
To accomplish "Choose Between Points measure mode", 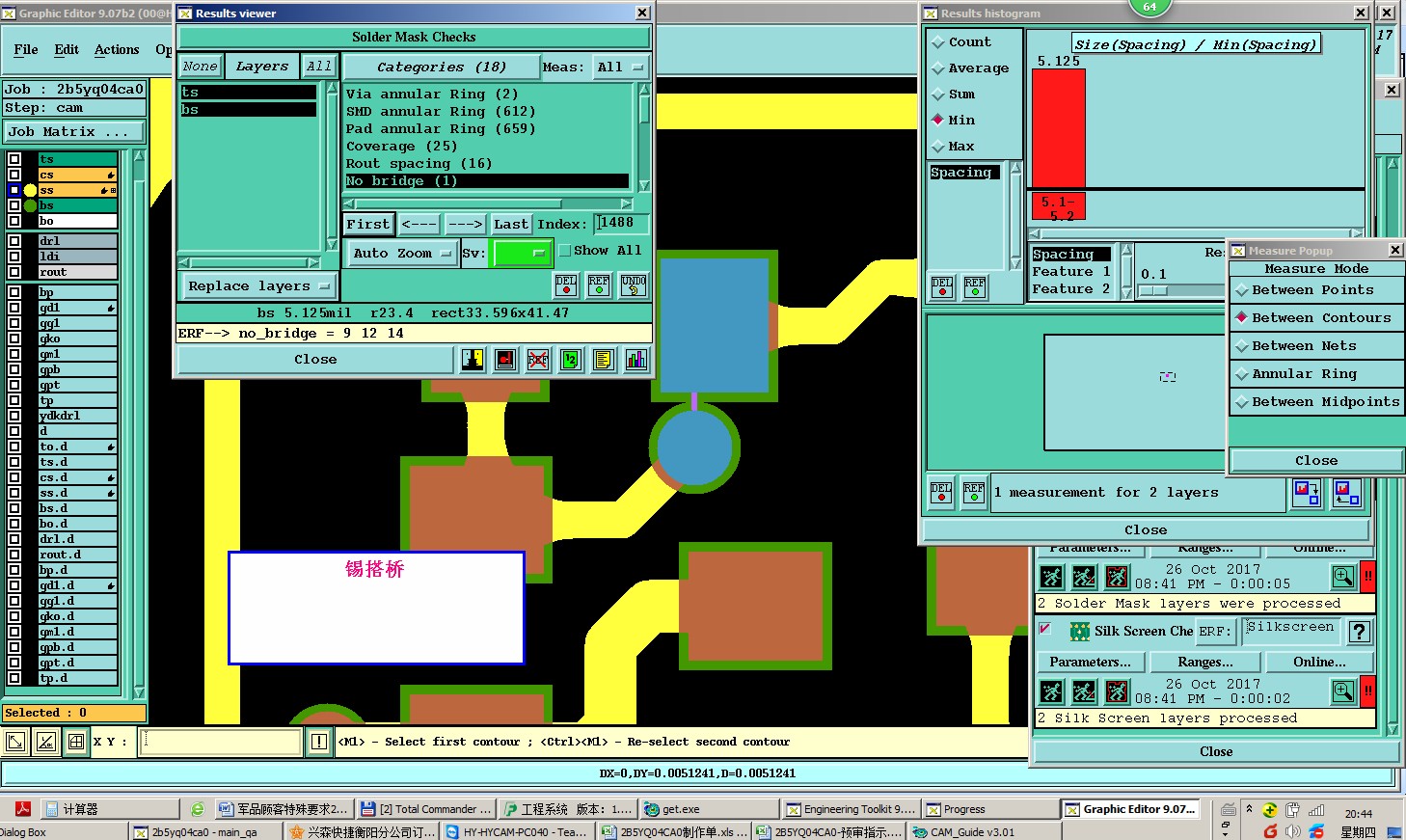I will coord(1316,290).
